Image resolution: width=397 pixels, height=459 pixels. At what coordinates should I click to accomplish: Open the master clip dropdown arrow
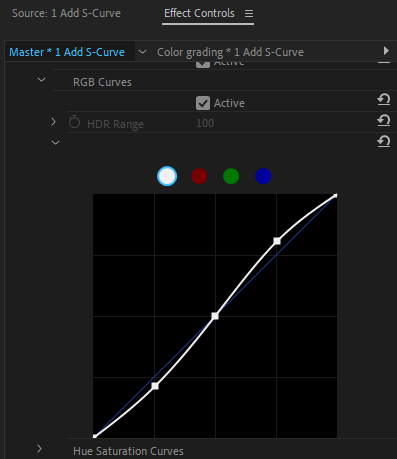click(142, 52)
